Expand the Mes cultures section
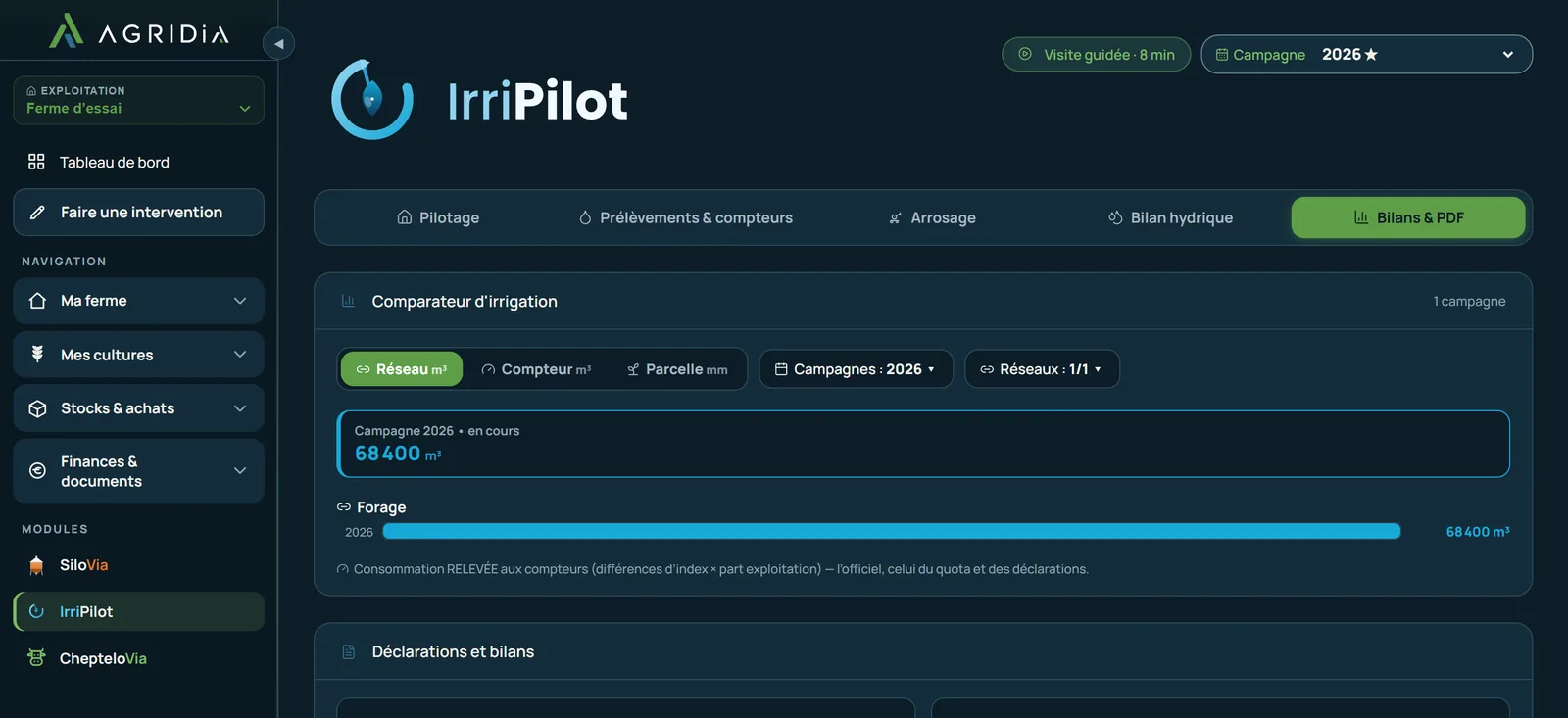Screen dimensions: 1568x718 pyautogui.click(x=138, y=355)
